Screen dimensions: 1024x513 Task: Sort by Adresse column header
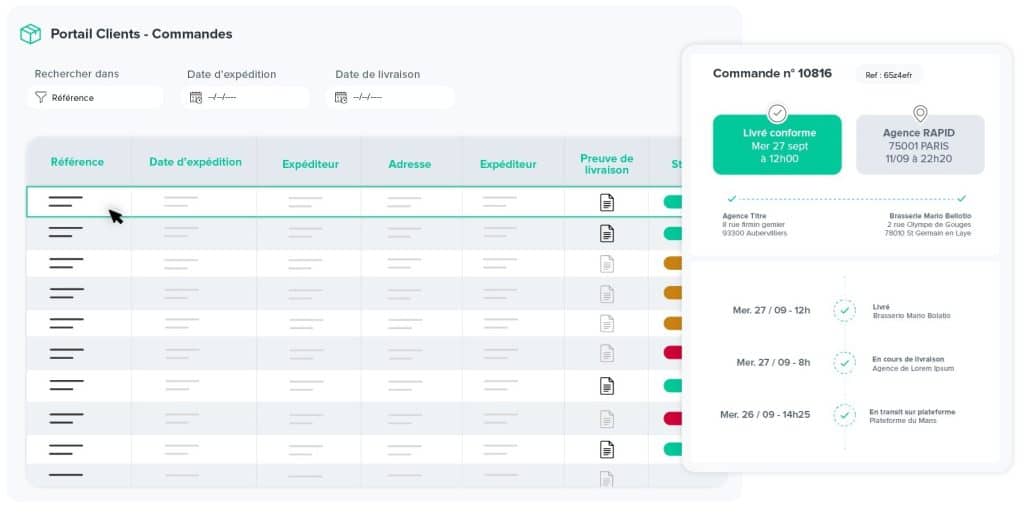tap(409, 164)
